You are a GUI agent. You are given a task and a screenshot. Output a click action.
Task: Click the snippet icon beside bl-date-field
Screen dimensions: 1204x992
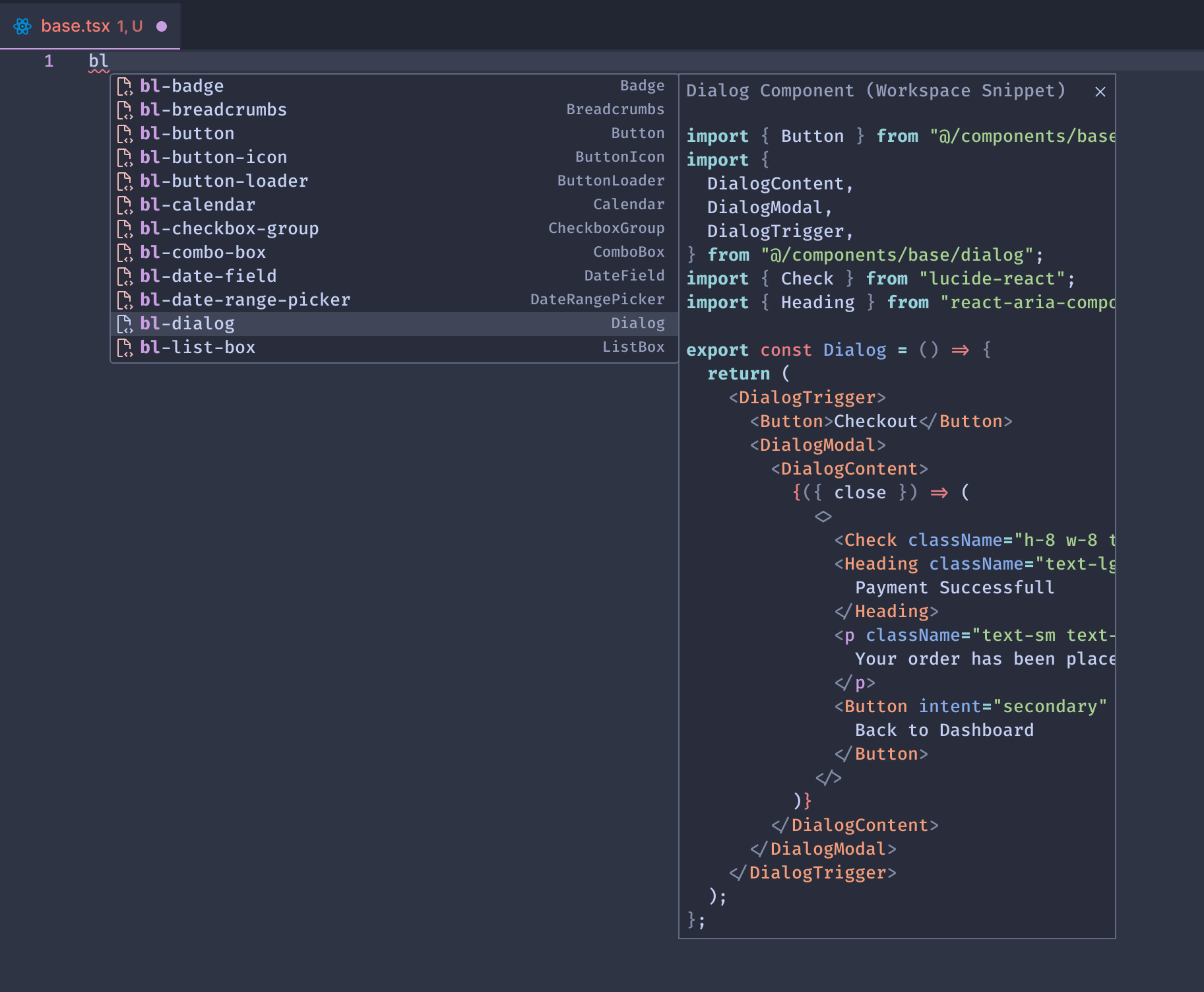coord(125,276)
